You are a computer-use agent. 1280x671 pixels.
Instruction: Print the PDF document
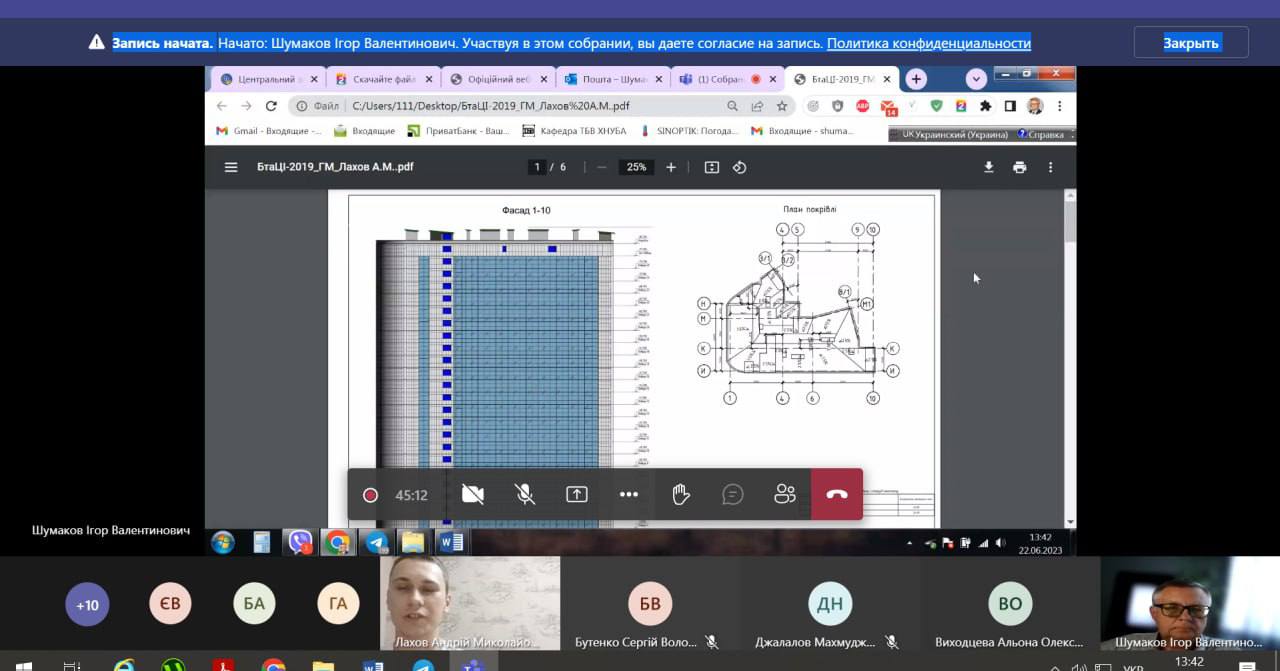(x=1019, y=167)
